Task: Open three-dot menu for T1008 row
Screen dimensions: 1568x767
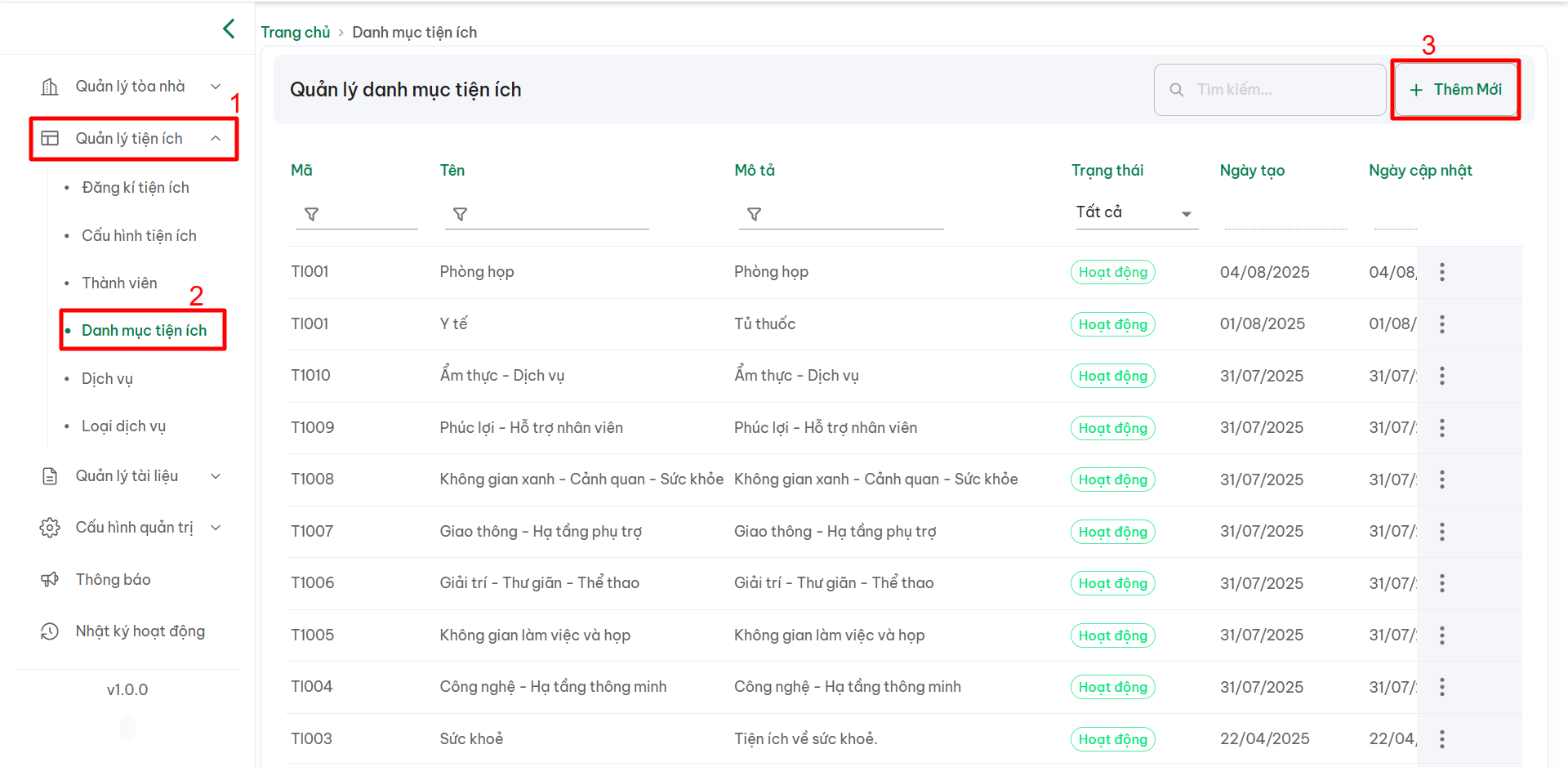Action: 1441,479
